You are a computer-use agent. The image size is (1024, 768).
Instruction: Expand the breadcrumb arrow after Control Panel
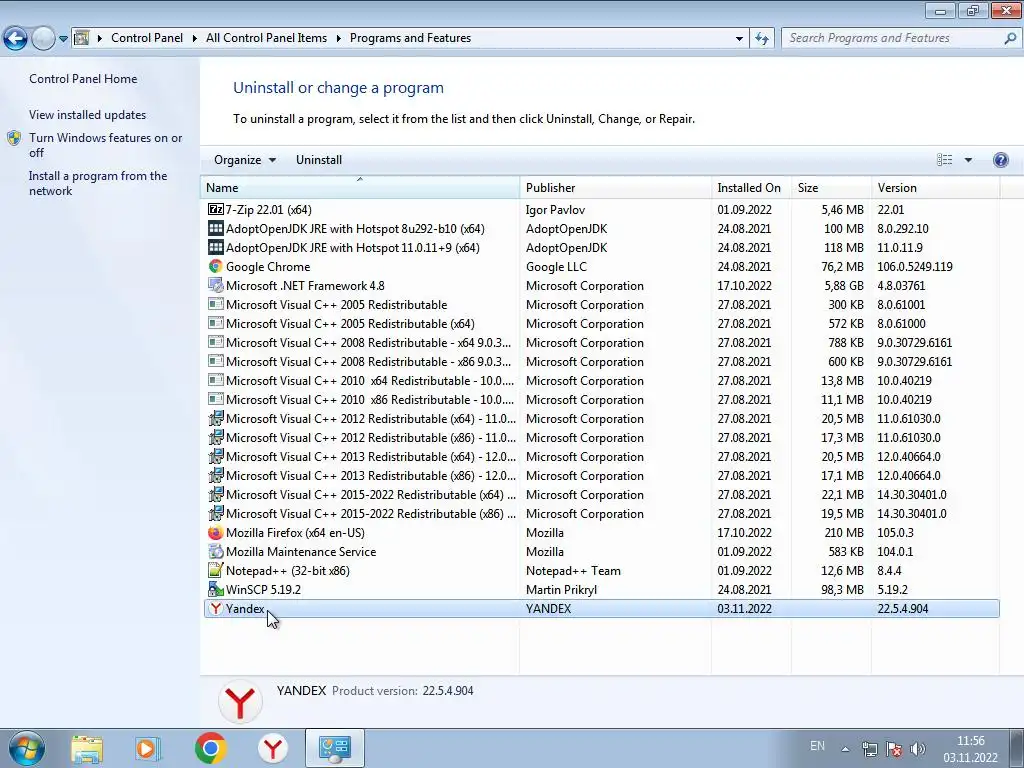[x=195, y=39]
